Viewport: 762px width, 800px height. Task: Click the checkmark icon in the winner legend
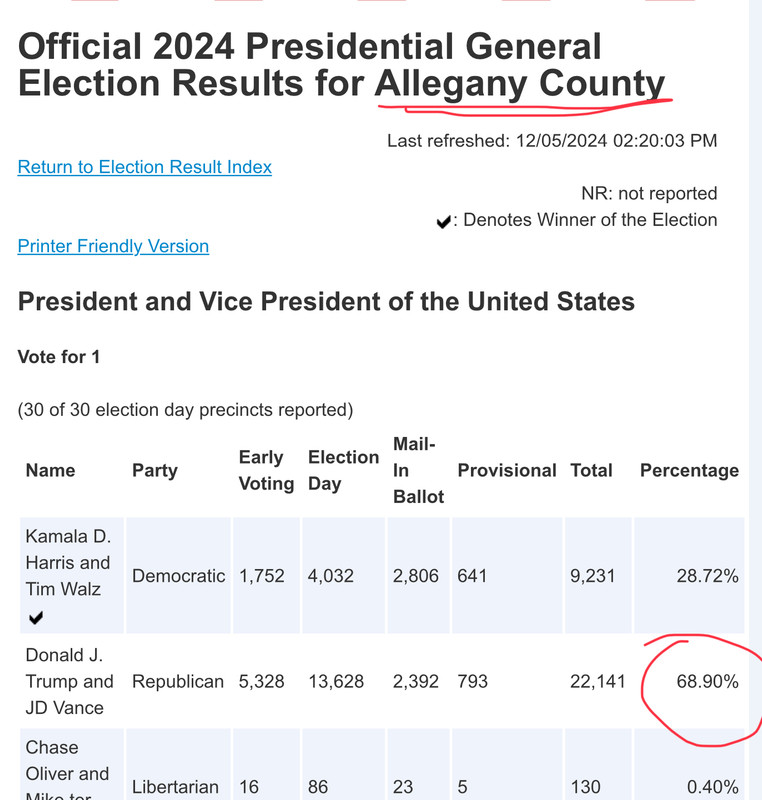[x=444, y=221]
